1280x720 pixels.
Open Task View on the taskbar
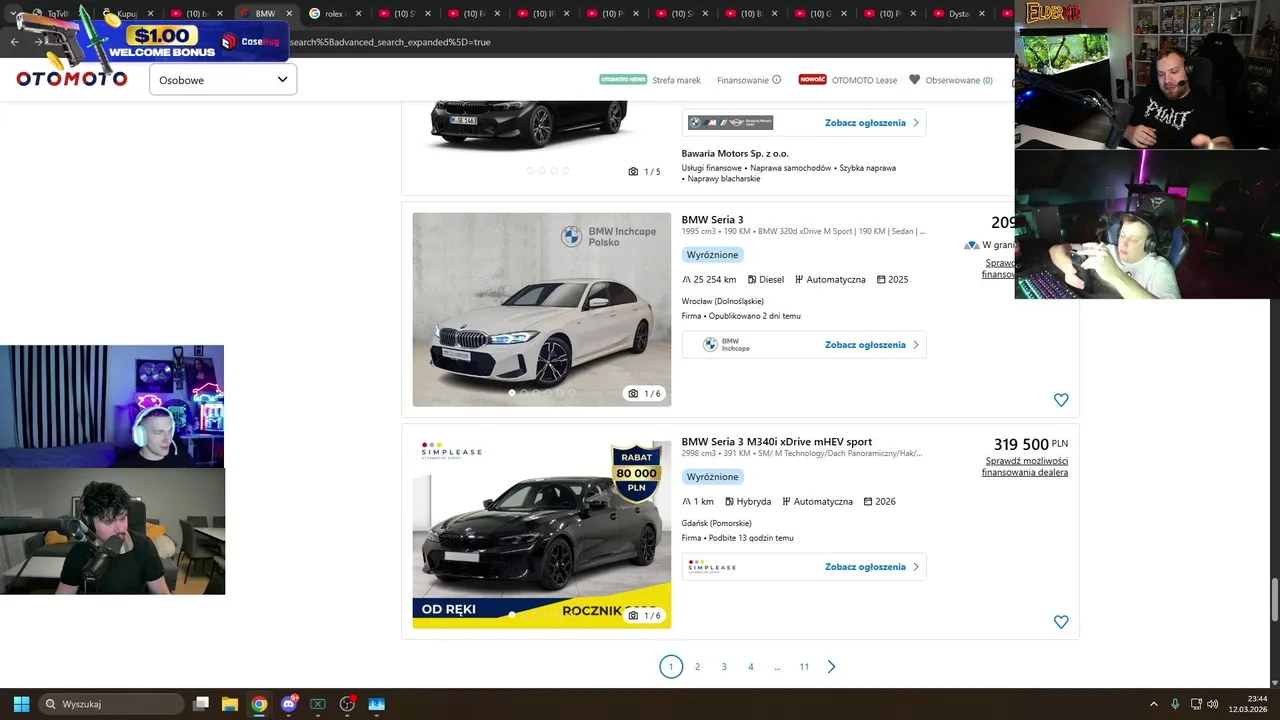tap(201, 704)
